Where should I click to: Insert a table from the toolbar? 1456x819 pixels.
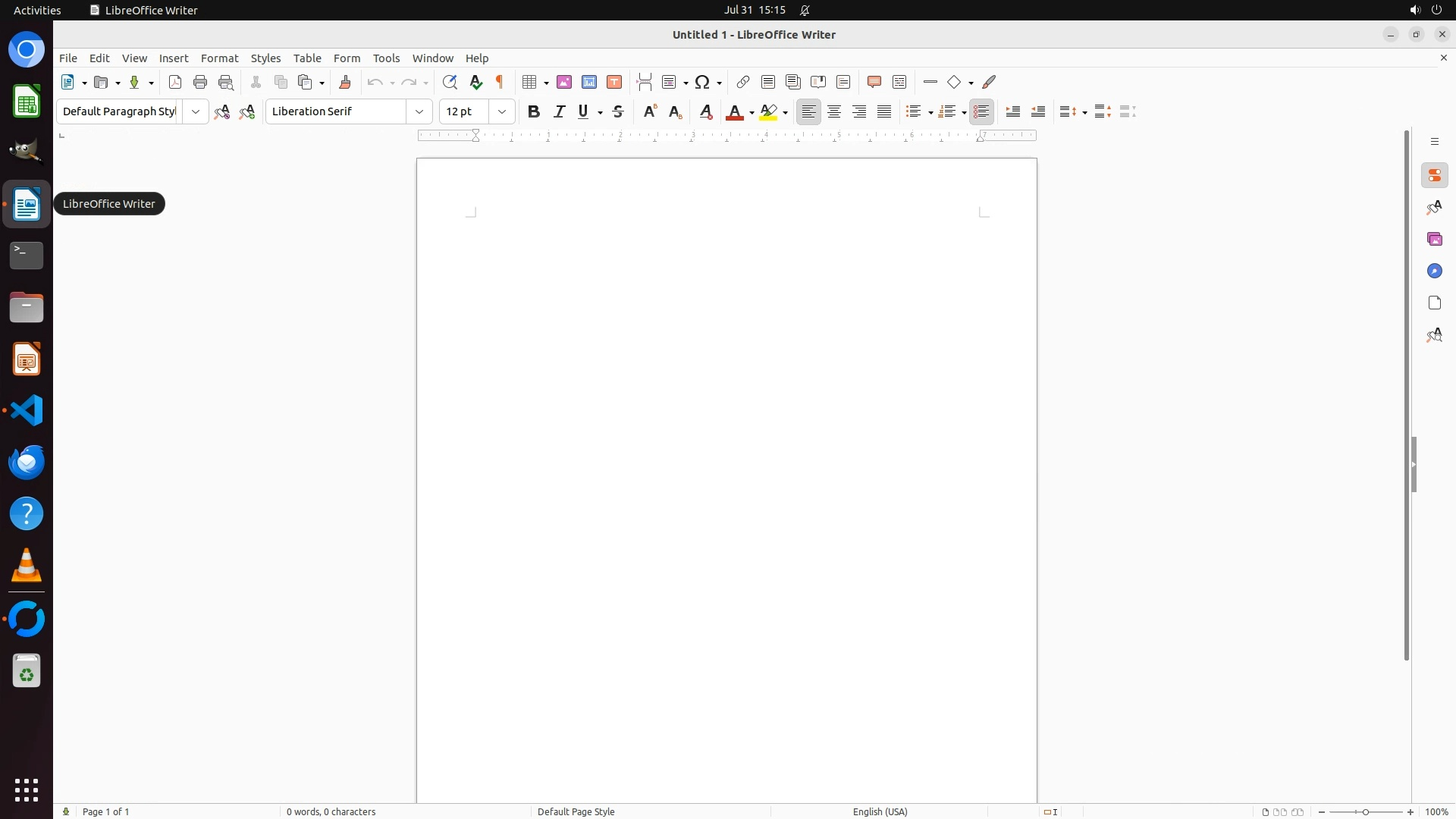pos(530,82)
